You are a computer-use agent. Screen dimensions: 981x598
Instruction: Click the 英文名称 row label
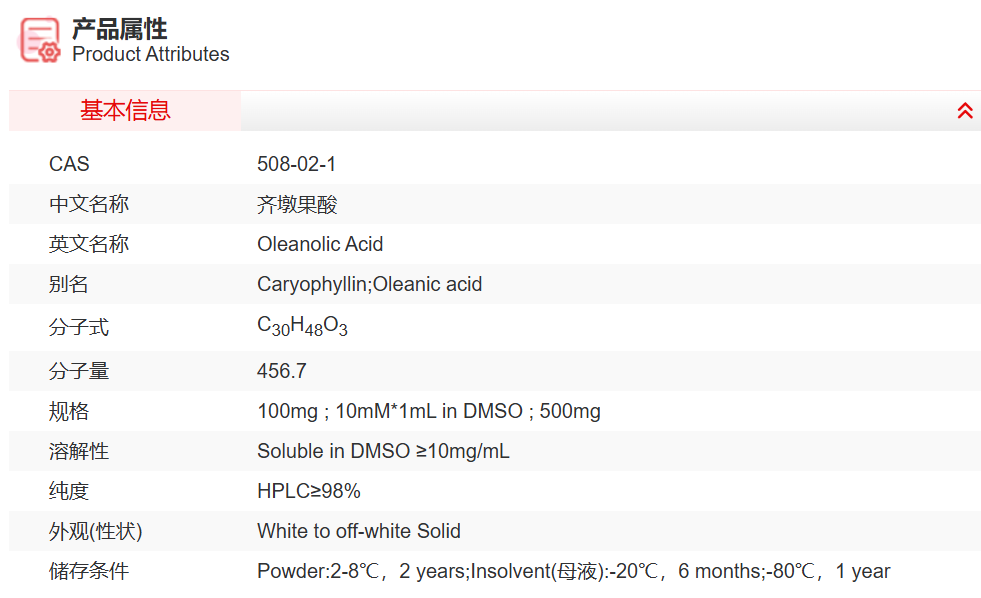(89, 244)
